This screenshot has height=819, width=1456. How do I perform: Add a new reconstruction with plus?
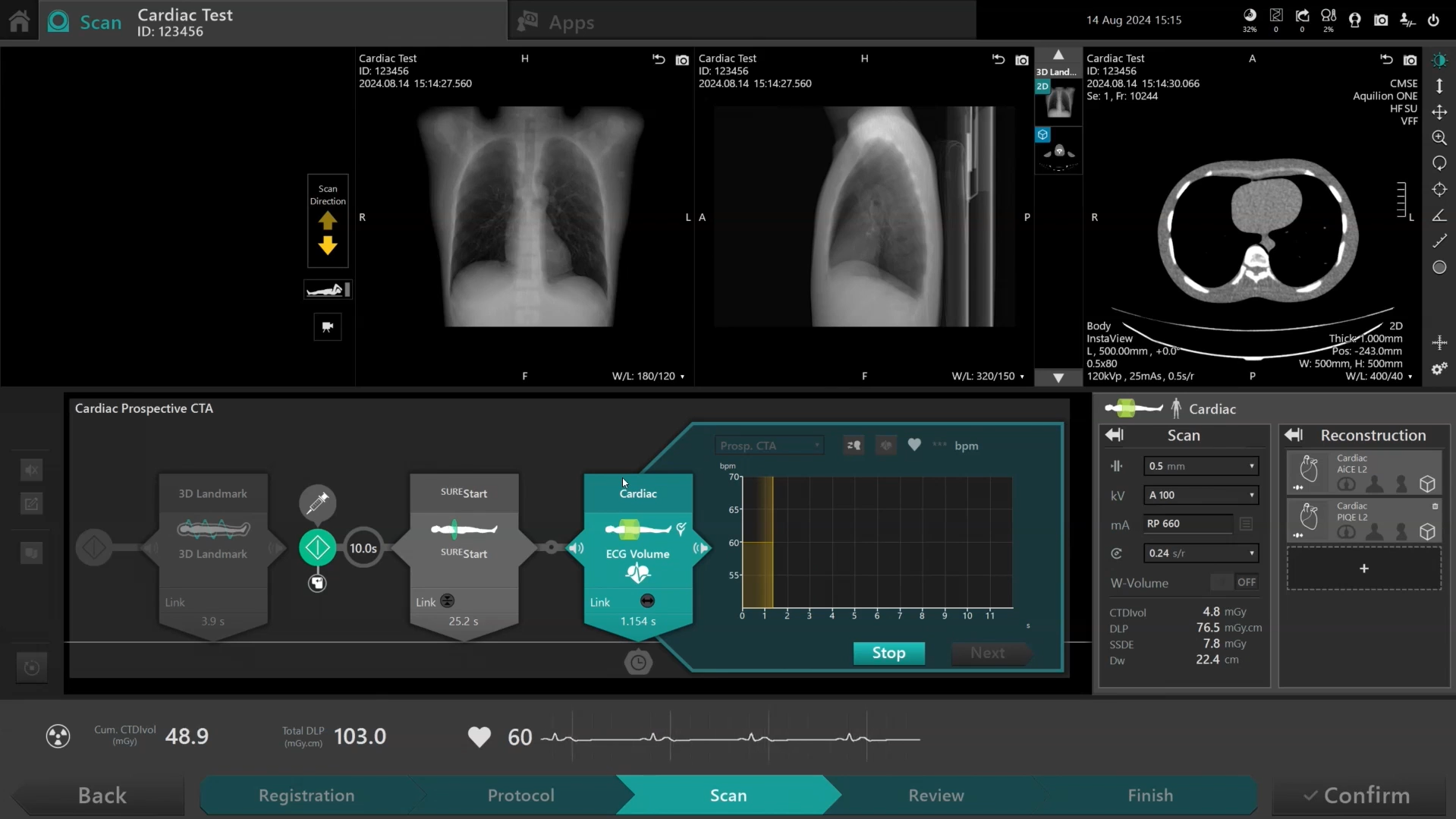click(1364, 569)
